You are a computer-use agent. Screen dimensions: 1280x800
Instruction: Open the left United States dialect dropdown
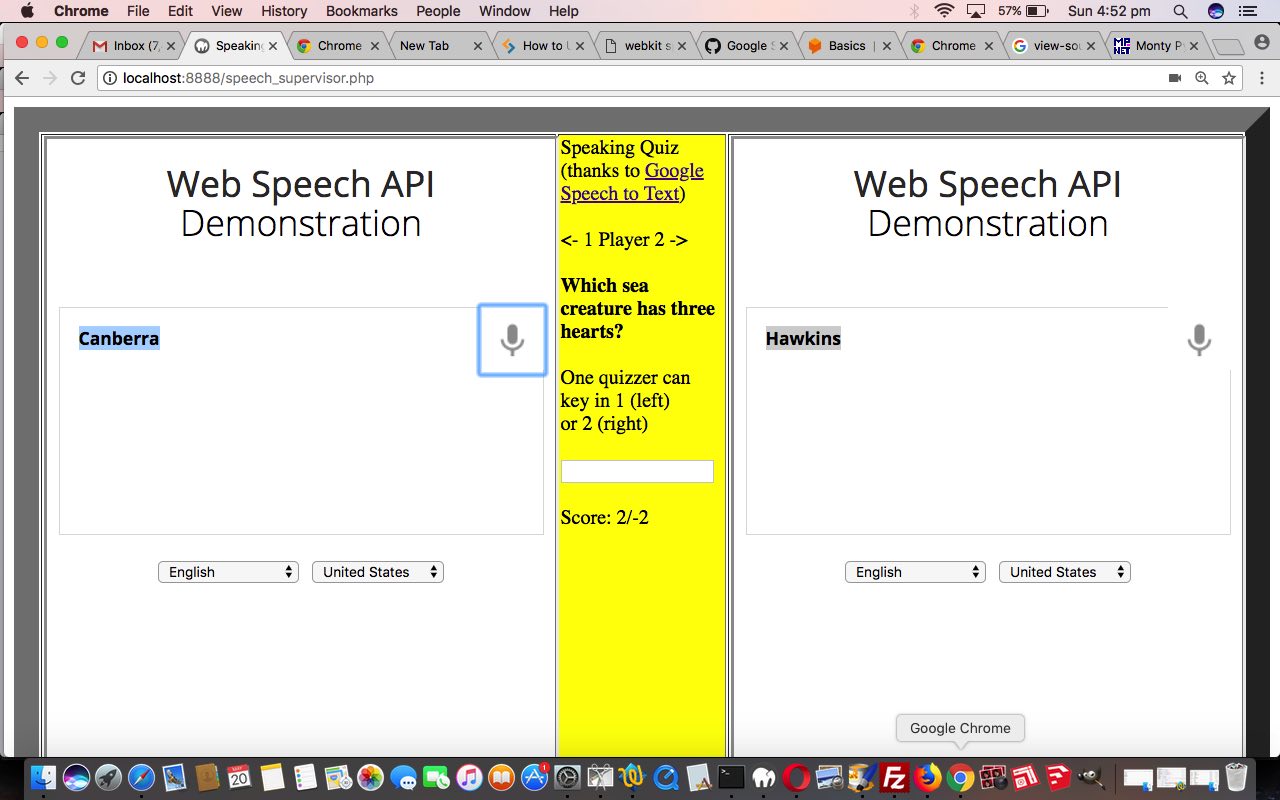click(378, 571)
